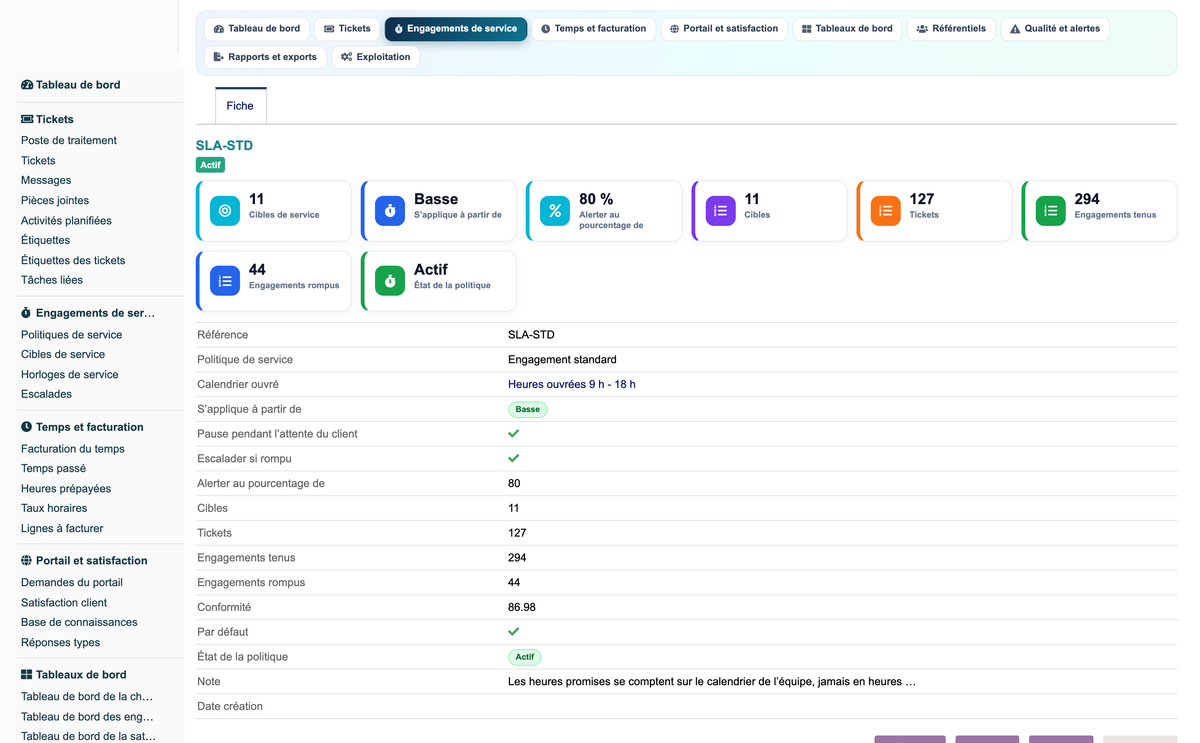Open Facturation du temps in sidebar

(x=73, y=449)
